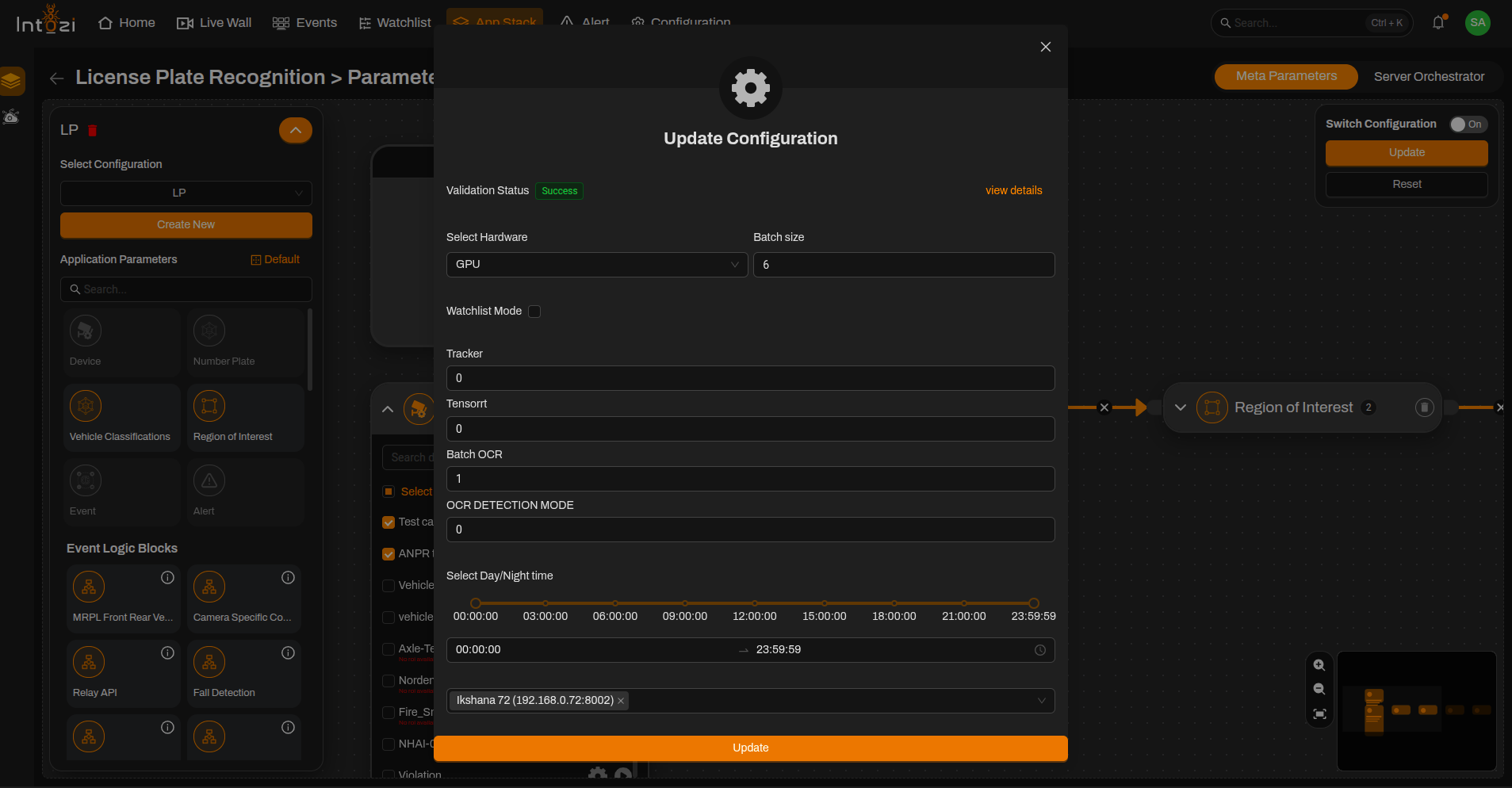Click the notification bell icon
This screenshot has width=1512, height=788.
[1438, 23]
